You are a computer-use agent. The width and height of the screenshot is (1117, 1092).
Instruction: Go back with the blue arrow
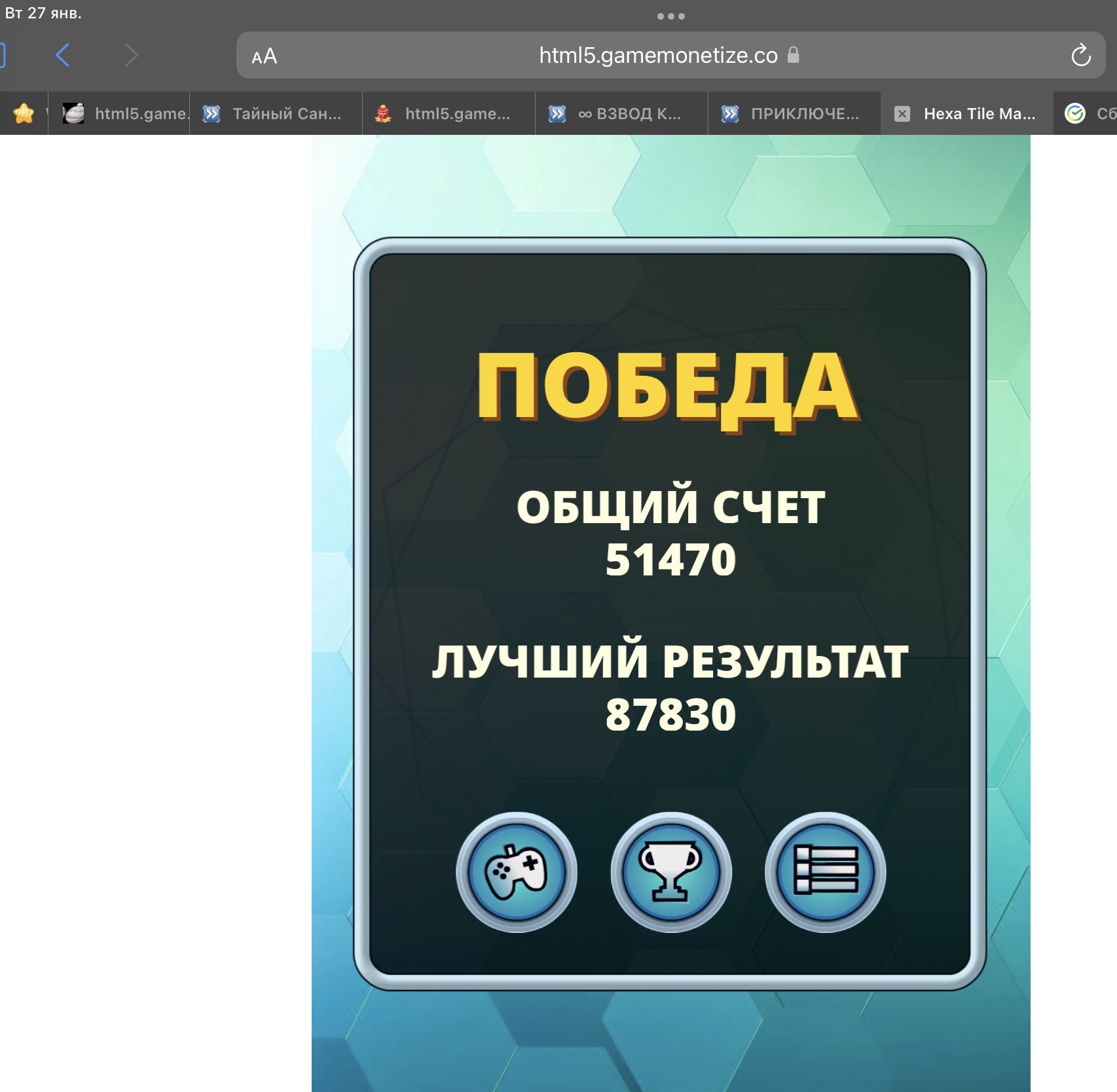point(63,56)
